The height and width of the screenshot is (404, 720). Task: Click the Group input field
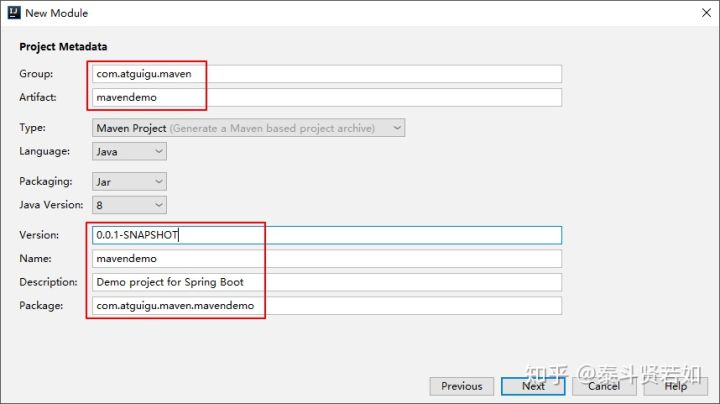[x=326, y=74]
